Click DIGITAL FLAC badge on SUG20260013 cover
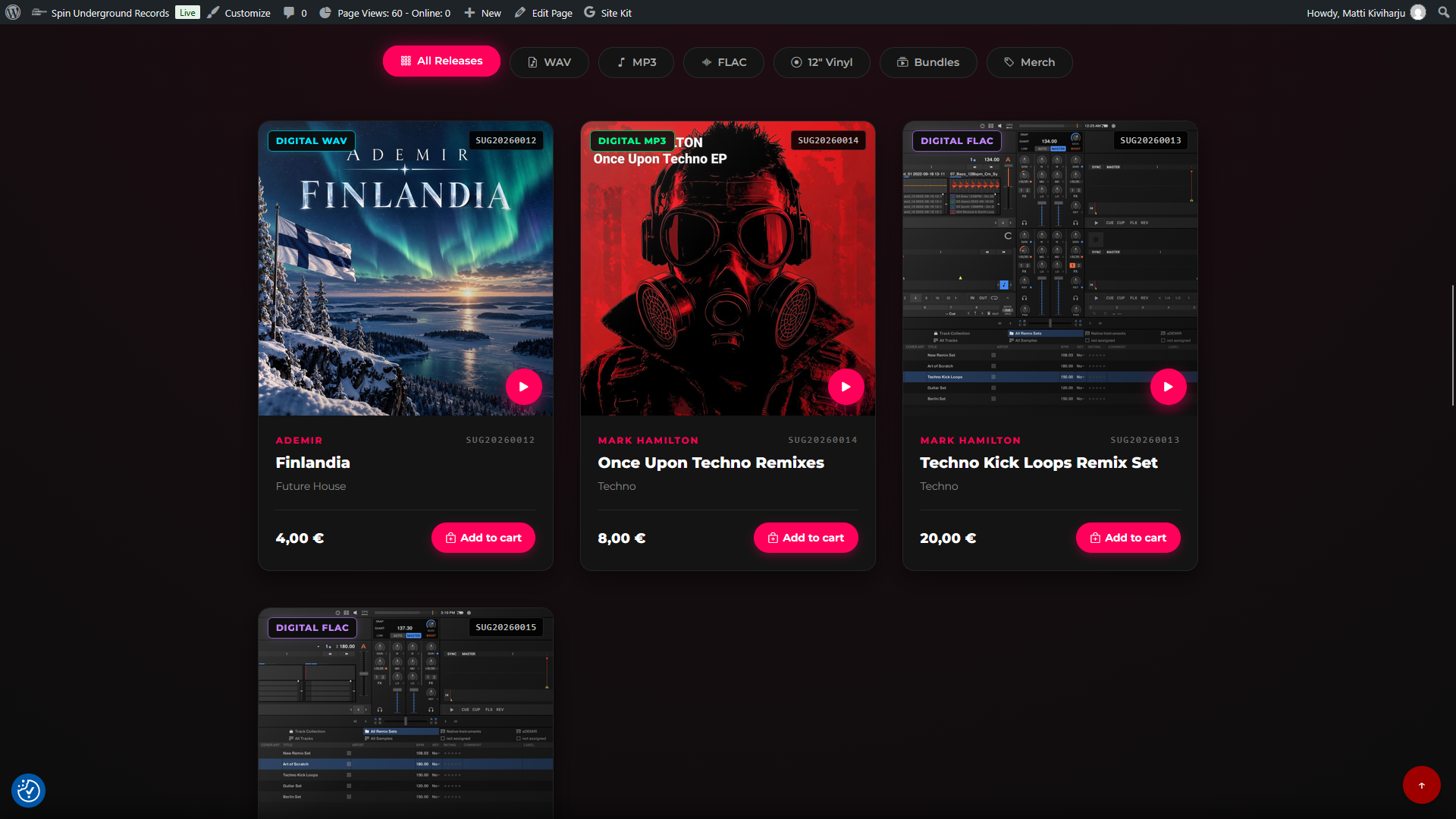The height and width of the screenshot is (819, 1456). pyautogui.click(x=956, y=140)
